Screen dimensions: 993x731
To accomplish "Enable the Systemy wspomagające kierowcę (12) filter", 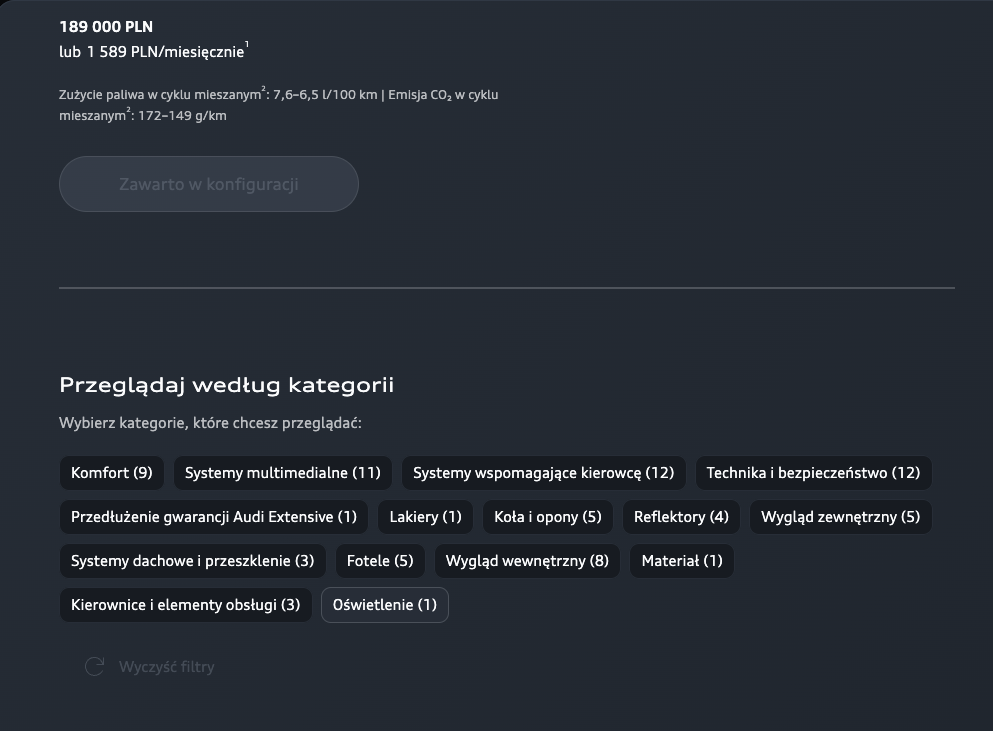I will [543, 473].
